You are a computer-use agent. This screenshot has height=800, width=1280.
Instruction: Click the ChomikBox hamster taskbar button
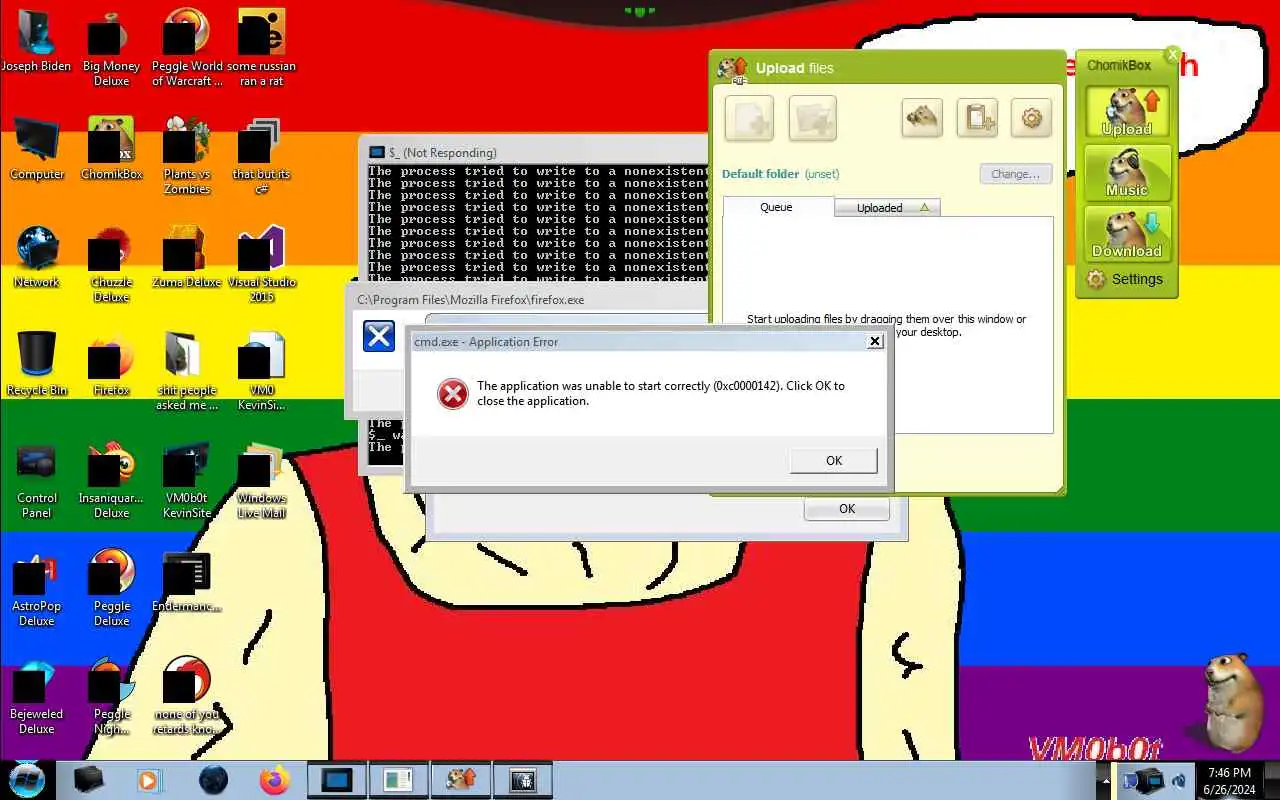(461, 780)
